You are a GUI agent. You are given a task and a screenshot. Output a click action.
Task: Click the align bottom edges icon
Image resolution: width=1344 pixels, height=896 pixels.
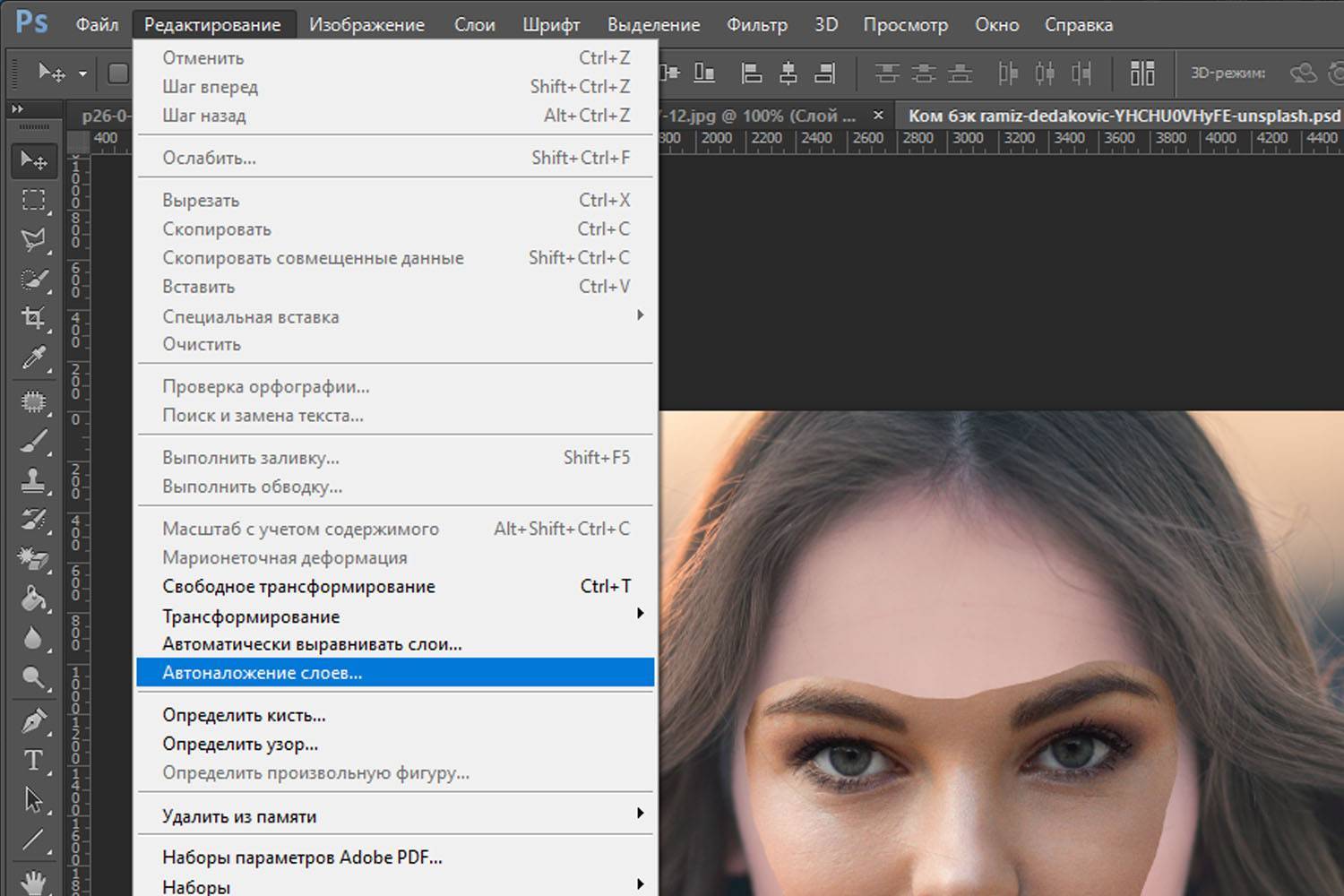click(704, 73)
